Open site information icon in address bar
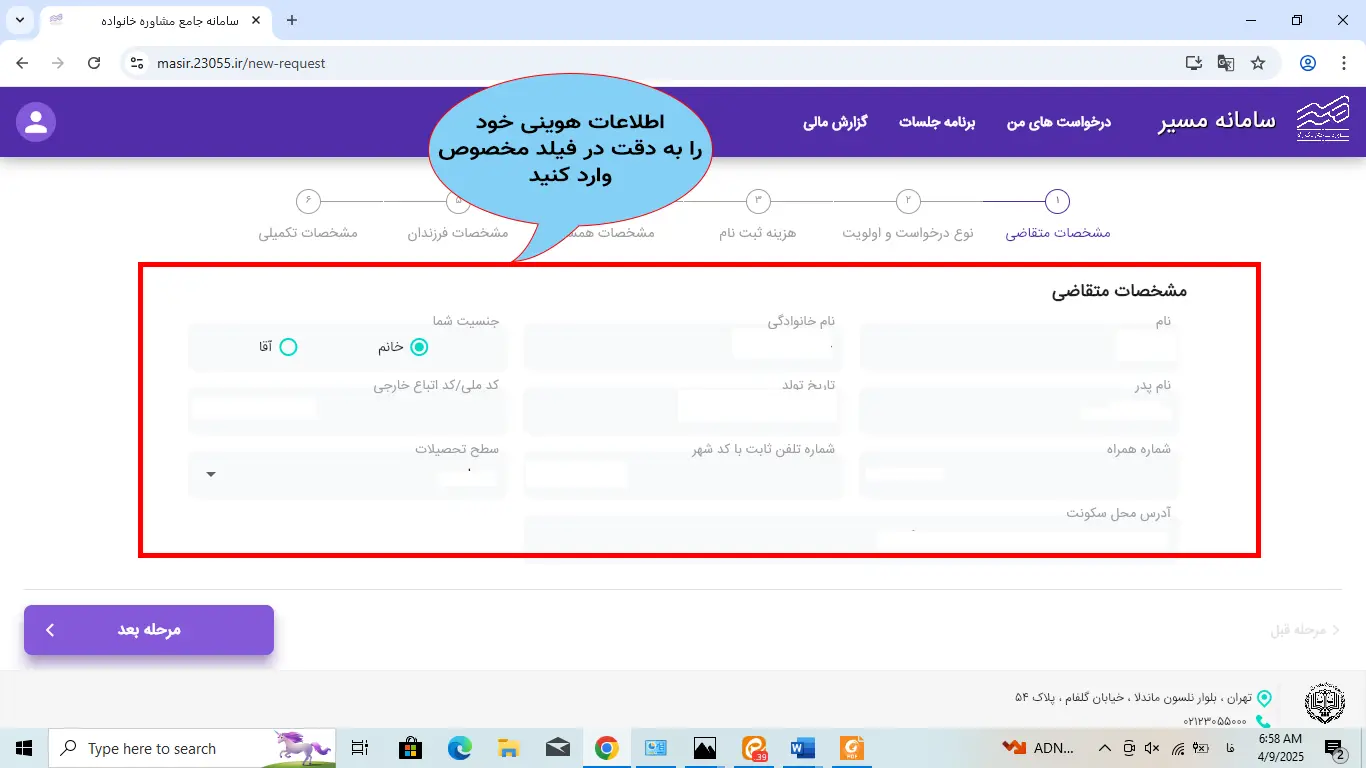Screen dimensions: 1366x768 click(138, 63)
